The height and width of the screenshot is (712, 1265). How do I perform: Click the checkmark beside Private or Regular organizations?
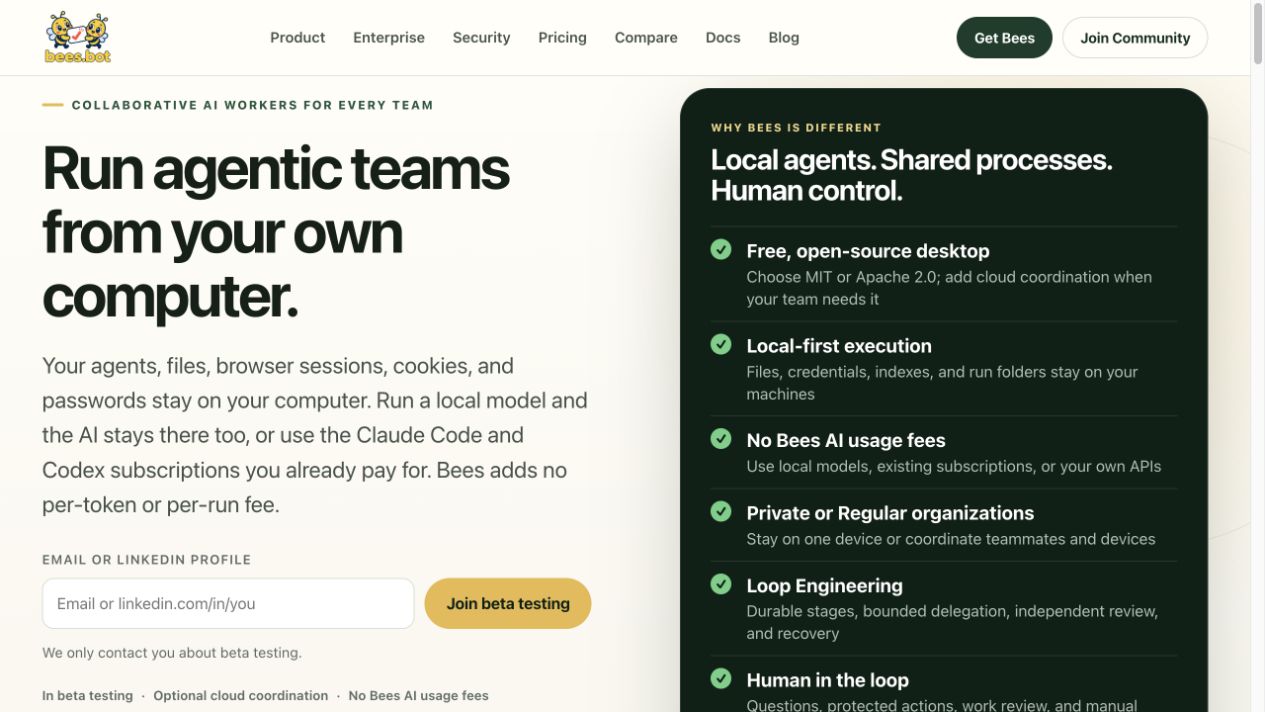[x=721, y=511]
